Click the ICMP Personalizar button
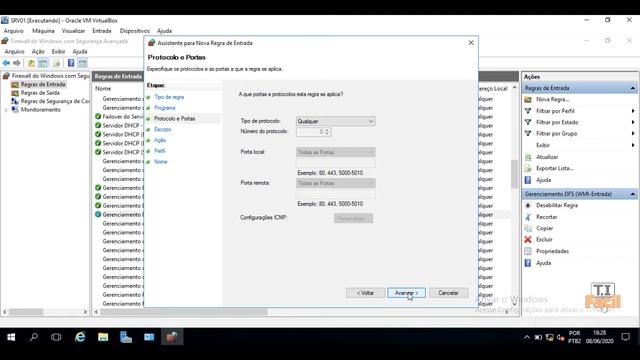Screen dimensions: 640x360 (x=353, y=218)
